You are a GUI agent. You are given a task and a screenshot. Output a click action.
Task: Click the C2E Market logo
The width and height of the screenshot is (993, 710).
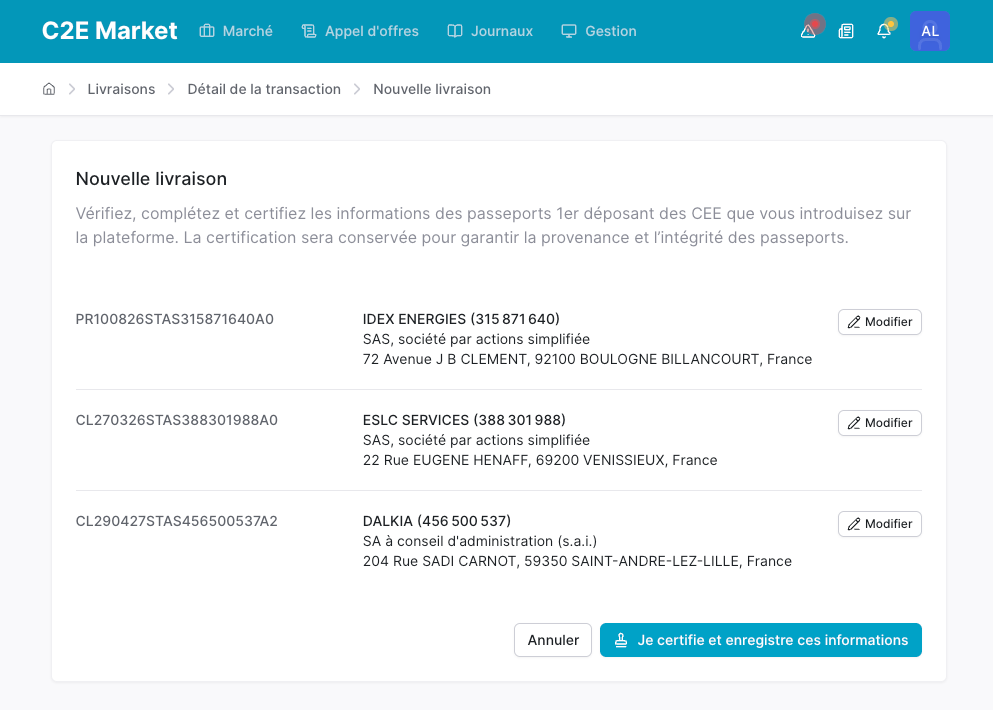point(110,31)
